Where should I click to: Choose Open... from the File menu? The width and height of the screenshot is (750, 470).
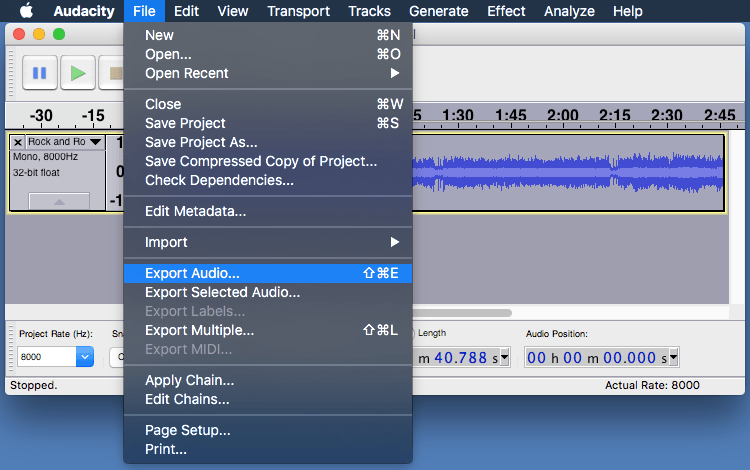pos(268,54)
